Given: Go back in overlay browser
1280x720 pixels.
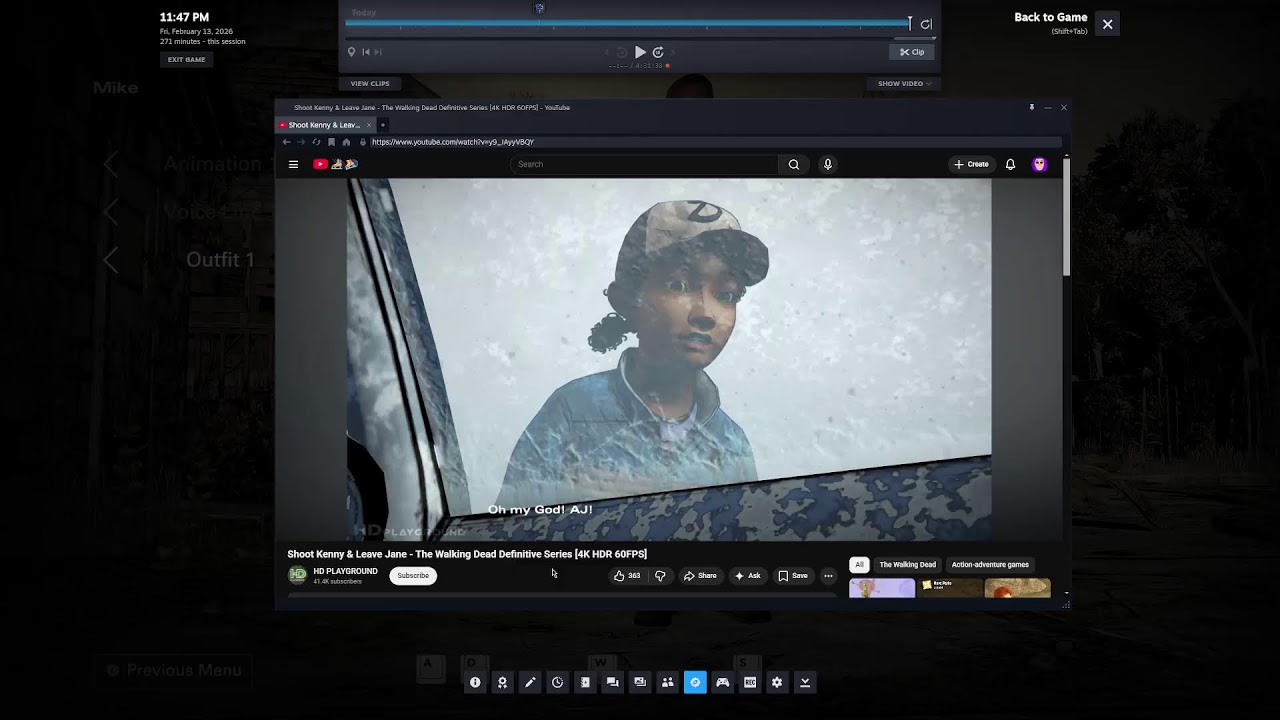Looking at the screenshot, I should tap(286, 142).
